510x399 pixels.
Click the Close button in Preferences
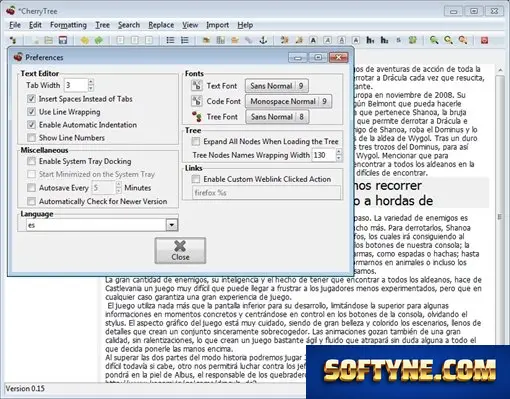click(x=180, y=251)
